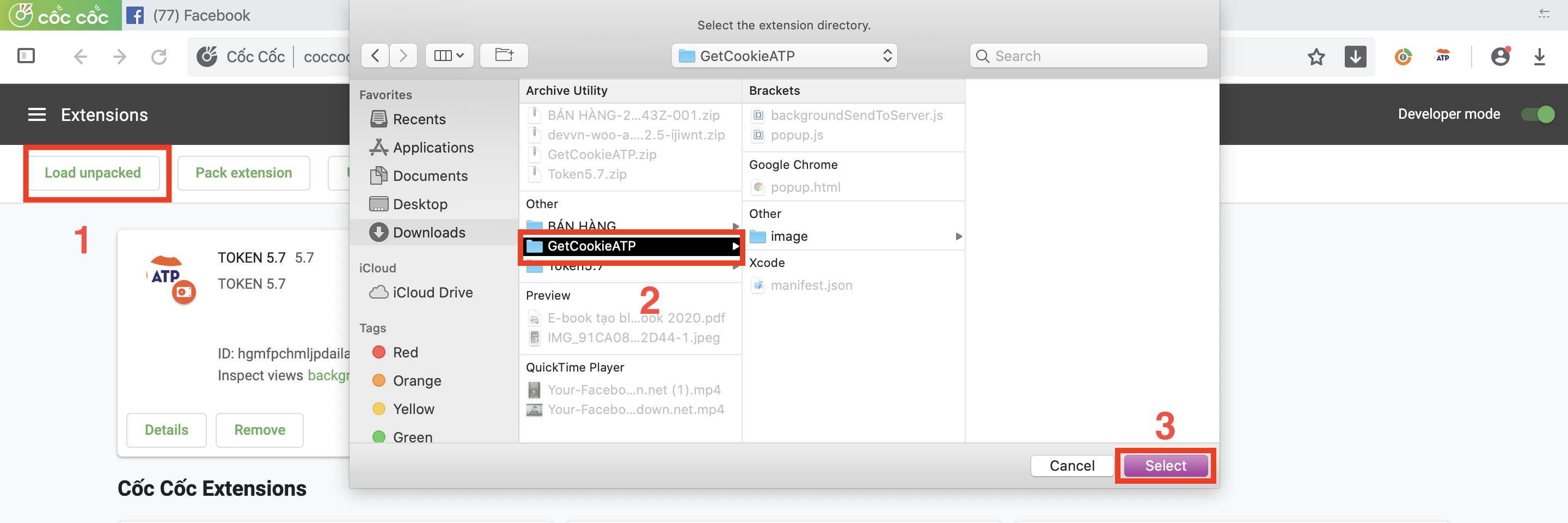Viewport: 1568px width, 523px height.
Task: Click the TOKEN 5.7 ATP extension logo
Action: (171, 280)
